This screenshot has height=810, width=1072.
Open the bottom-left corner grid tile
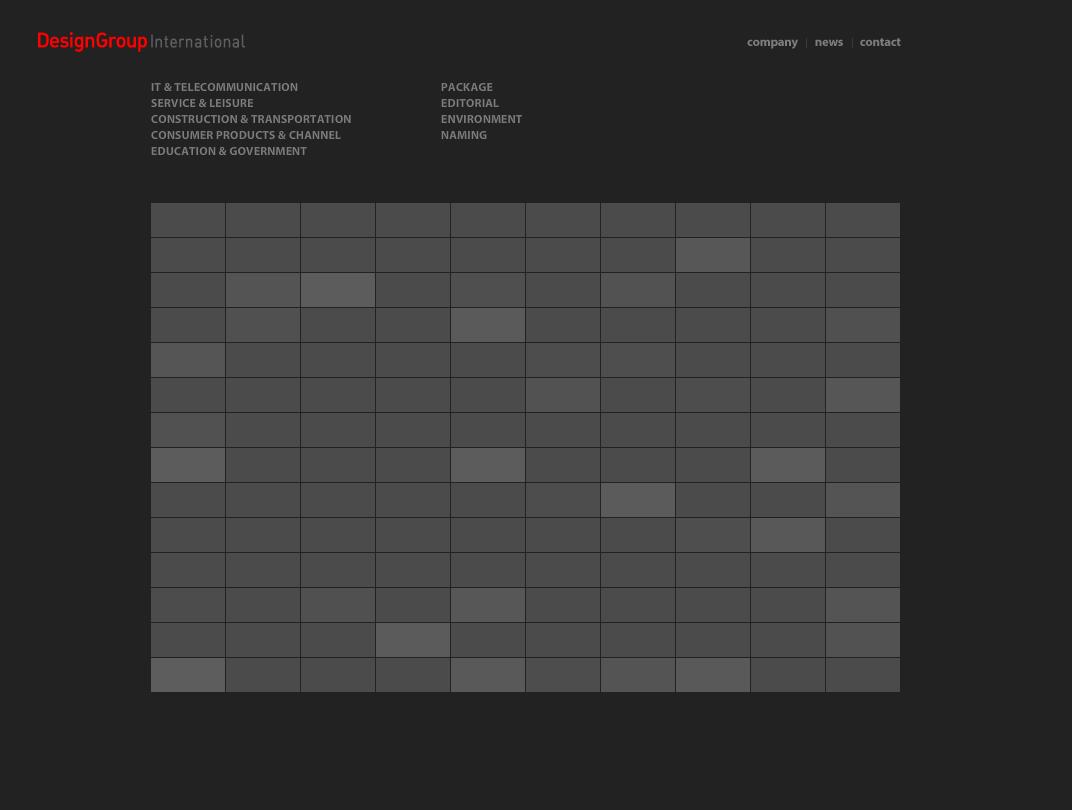coord(188,675)
